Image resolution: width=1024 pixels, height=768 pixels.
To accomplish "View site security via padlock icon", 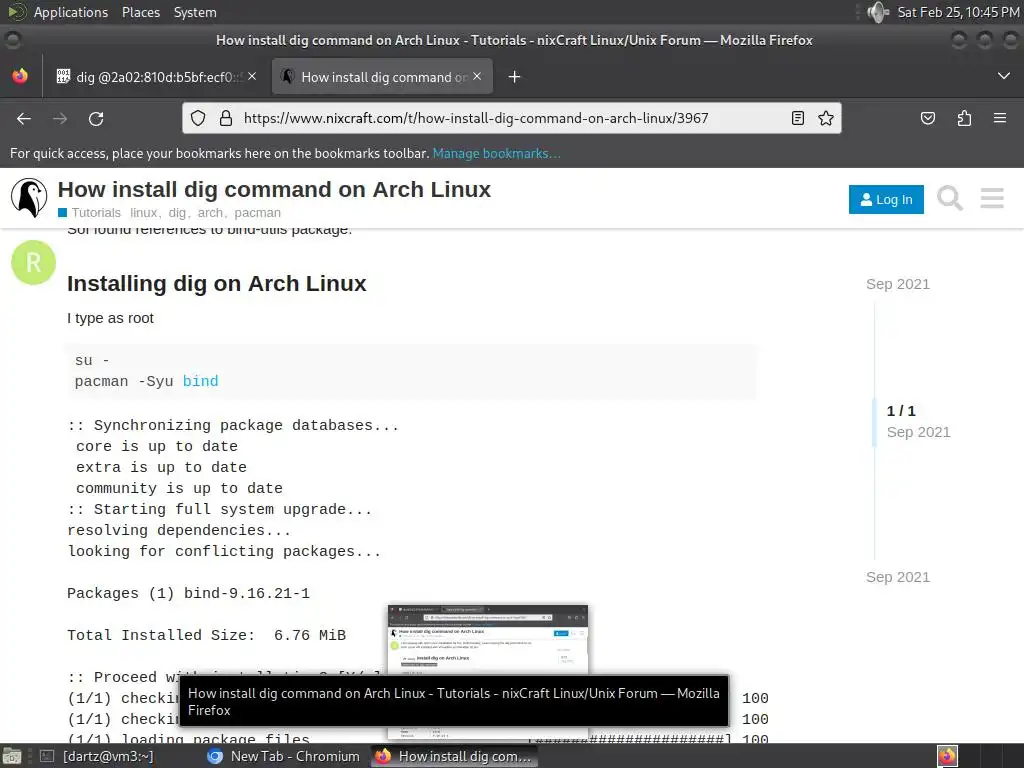I will tap(226, 118).
